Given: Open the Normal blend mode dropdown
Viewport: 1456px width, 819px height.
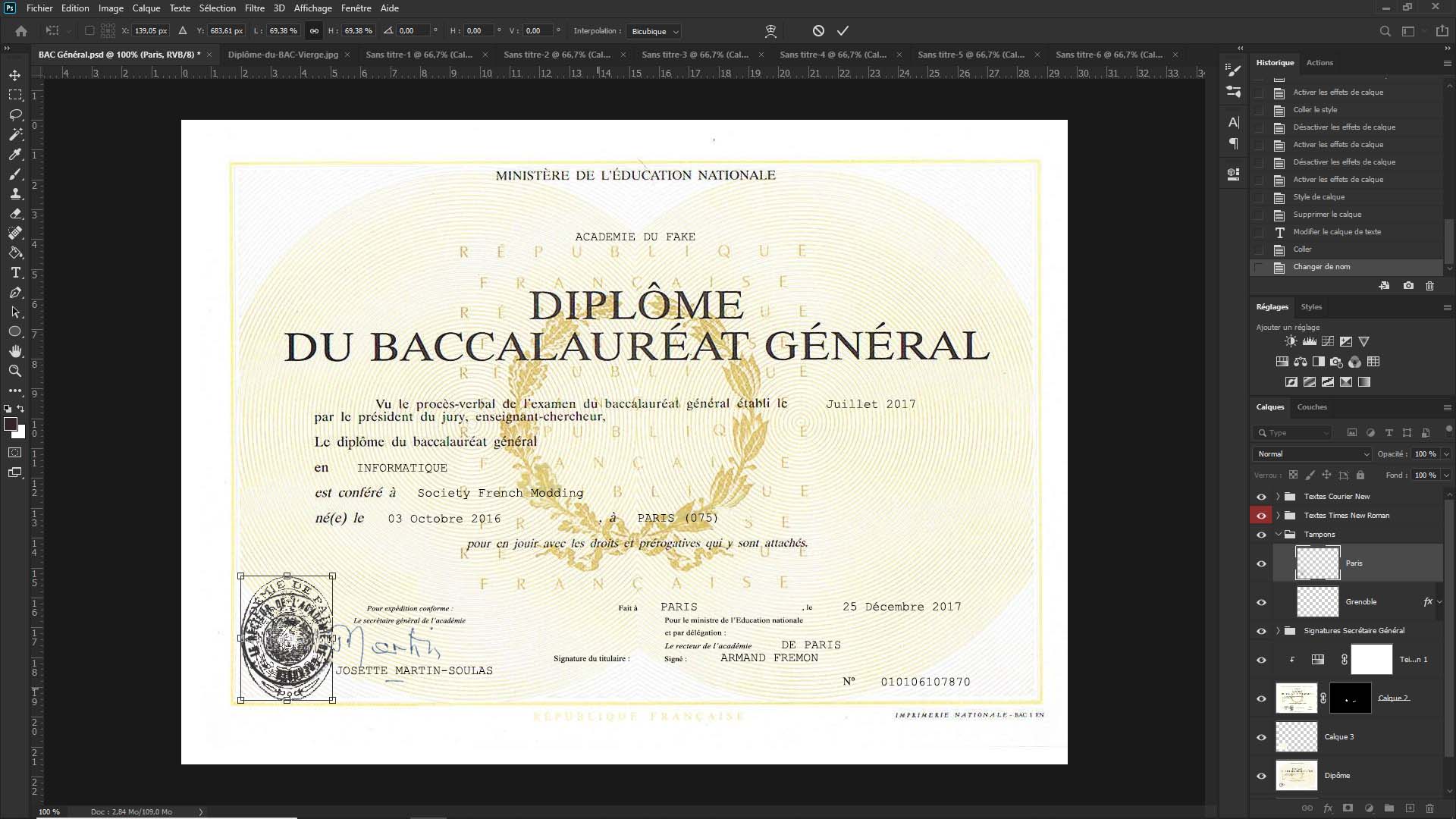Looking at the screenshot, I should pyautogui.click(x=1312, y=454).
